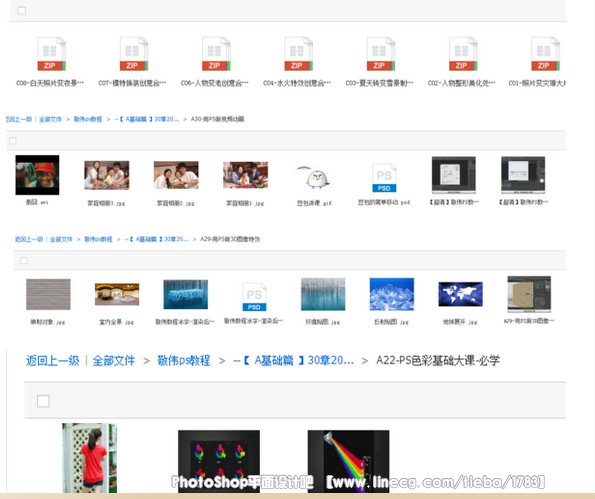Open the 地球展开.jpg world map thumbnail

460,294
